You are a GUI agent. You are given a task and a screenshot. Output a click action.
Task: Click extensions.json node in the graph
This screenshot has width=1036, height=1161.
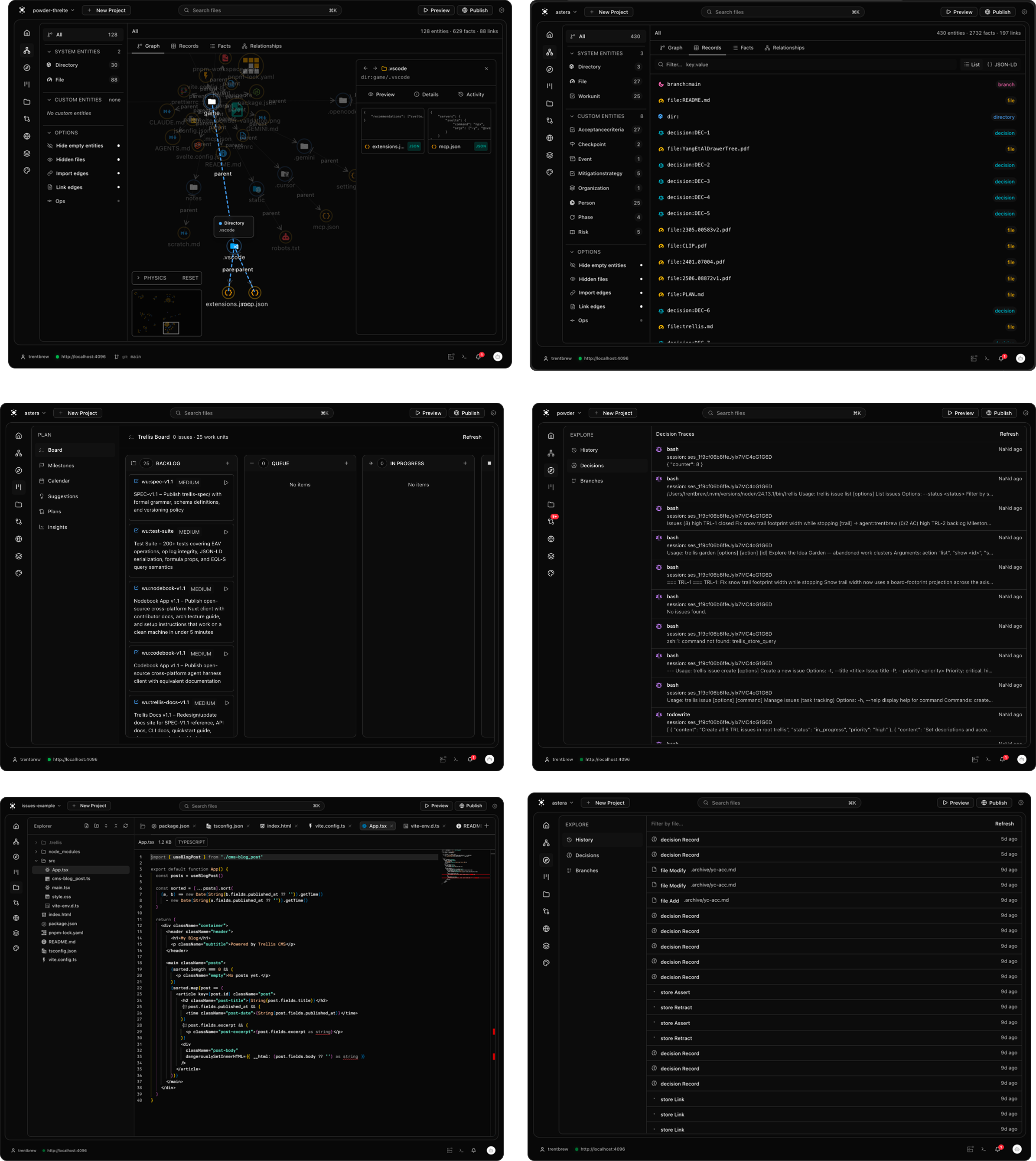(x=228, y=293)
